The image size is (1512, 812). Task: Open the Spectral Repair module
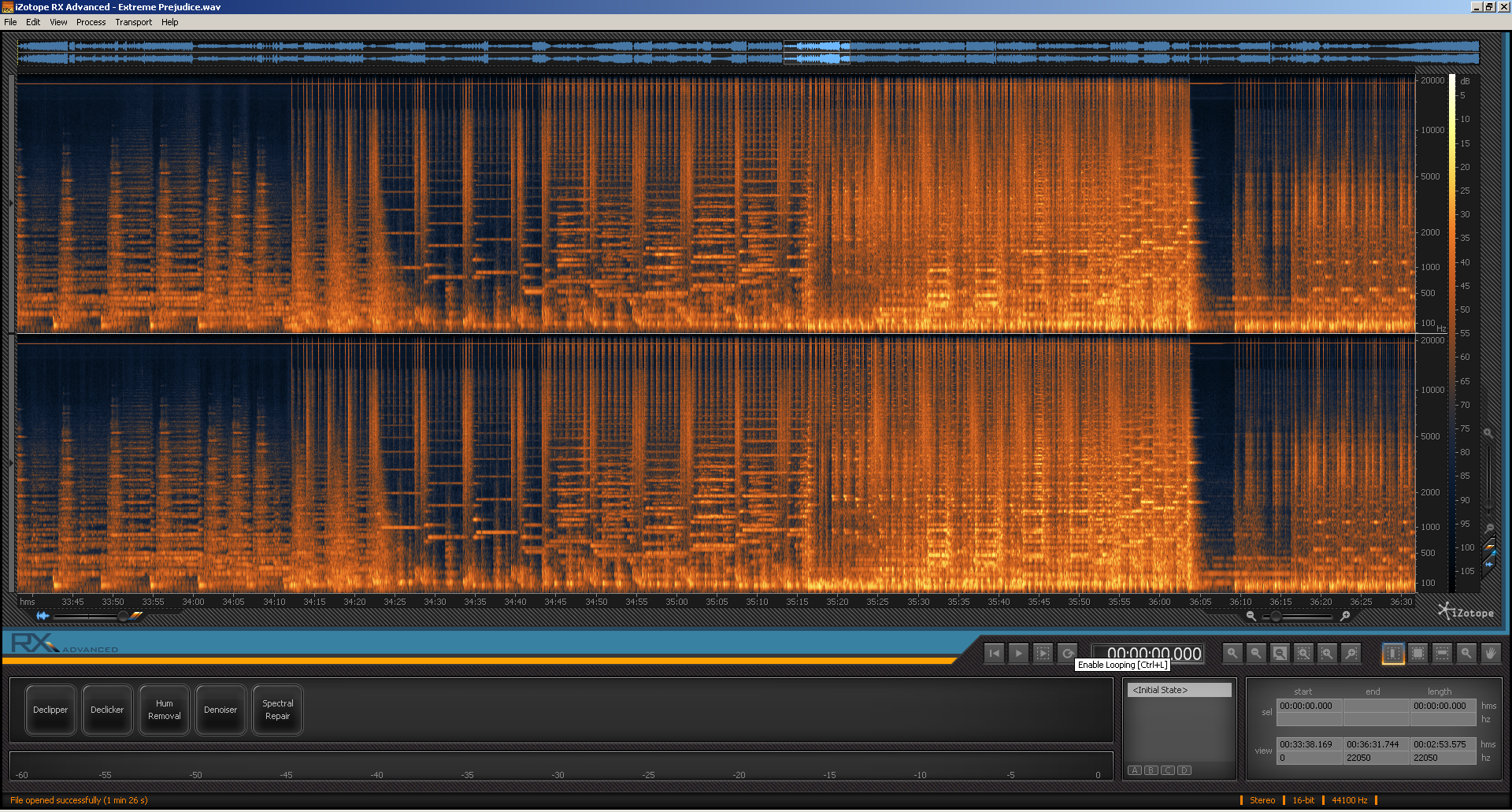(x=277, y=710)
